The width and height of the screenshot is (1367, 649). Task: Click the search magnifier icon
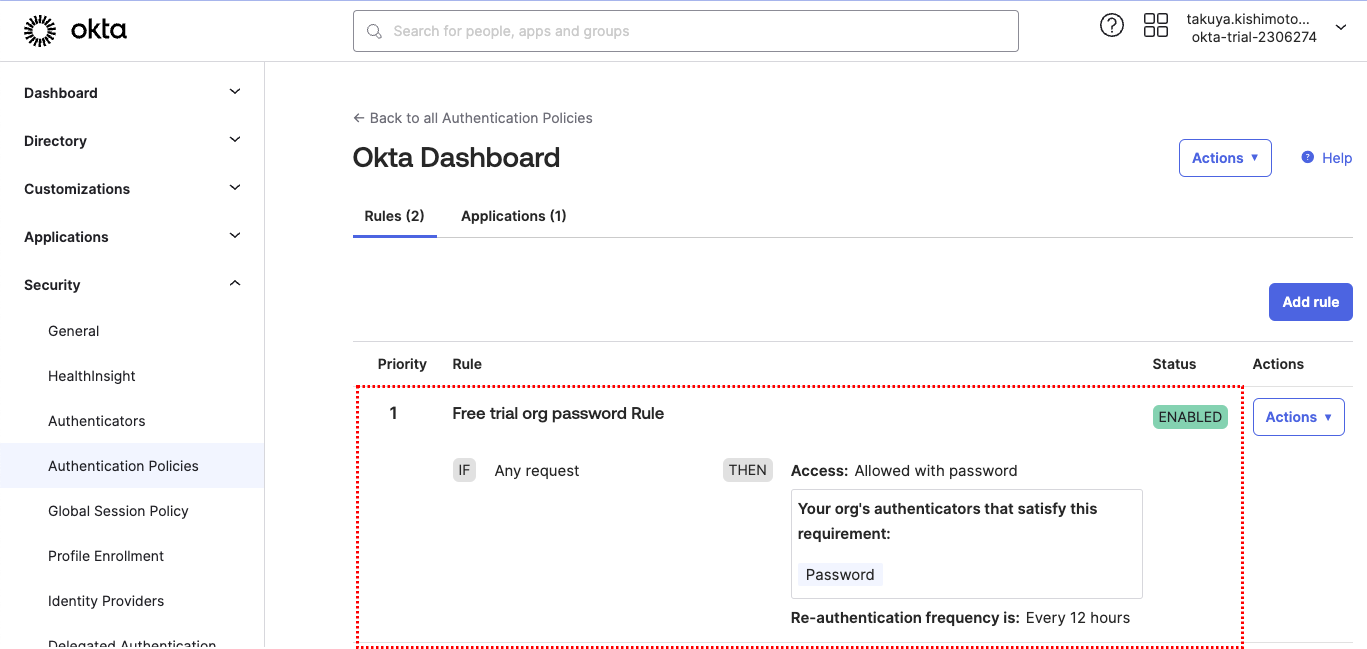click(375, 31)
